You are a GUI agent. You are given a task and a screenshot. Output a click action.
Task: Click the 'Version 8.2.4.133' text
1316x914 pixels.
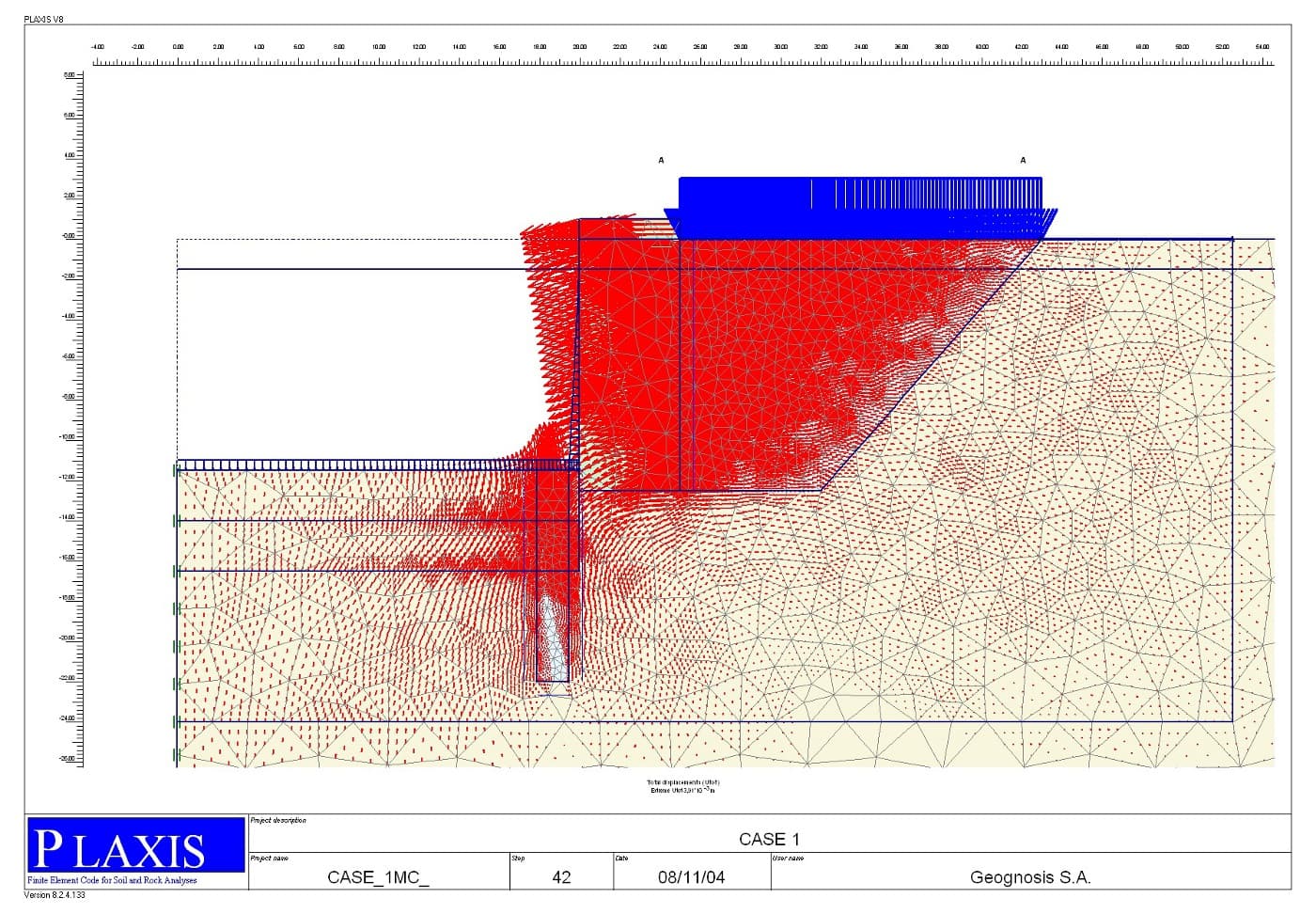[x=55, y=895]
